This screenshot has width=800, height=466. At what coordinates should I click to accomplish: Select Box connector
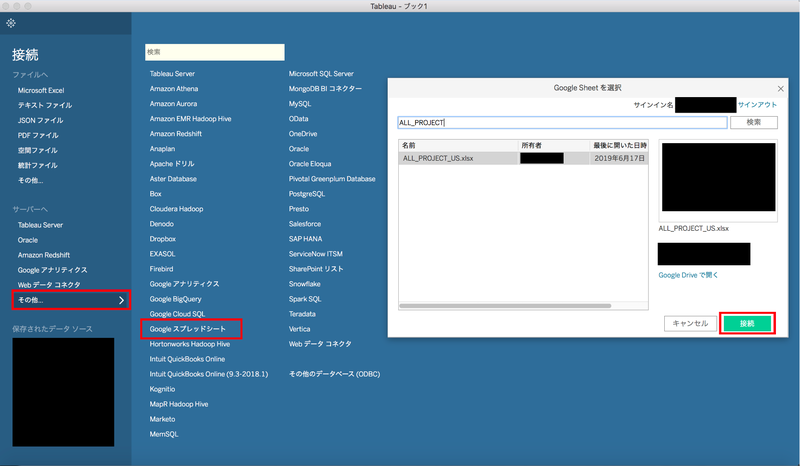(156, 194)
